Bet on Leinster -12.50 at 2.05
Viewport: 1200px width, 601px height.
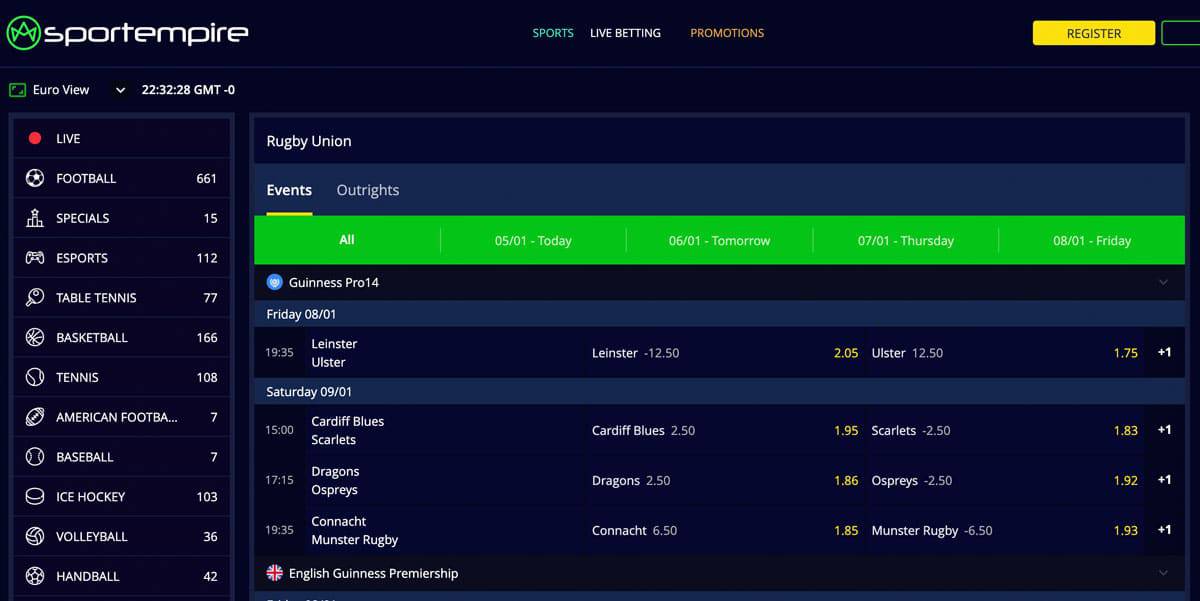pos(725,353)
